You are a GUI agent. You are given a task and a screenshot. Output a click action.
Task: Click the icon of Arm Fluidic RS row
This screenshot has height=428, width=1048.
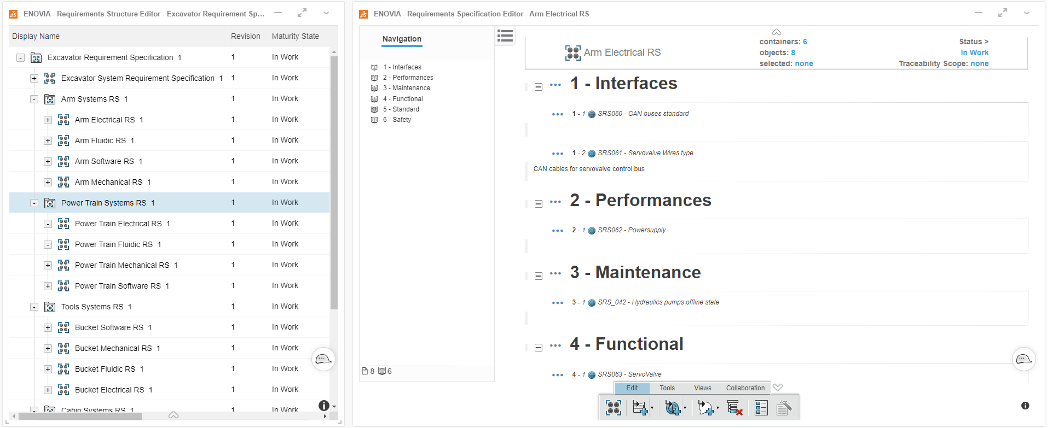pos(63,140)
